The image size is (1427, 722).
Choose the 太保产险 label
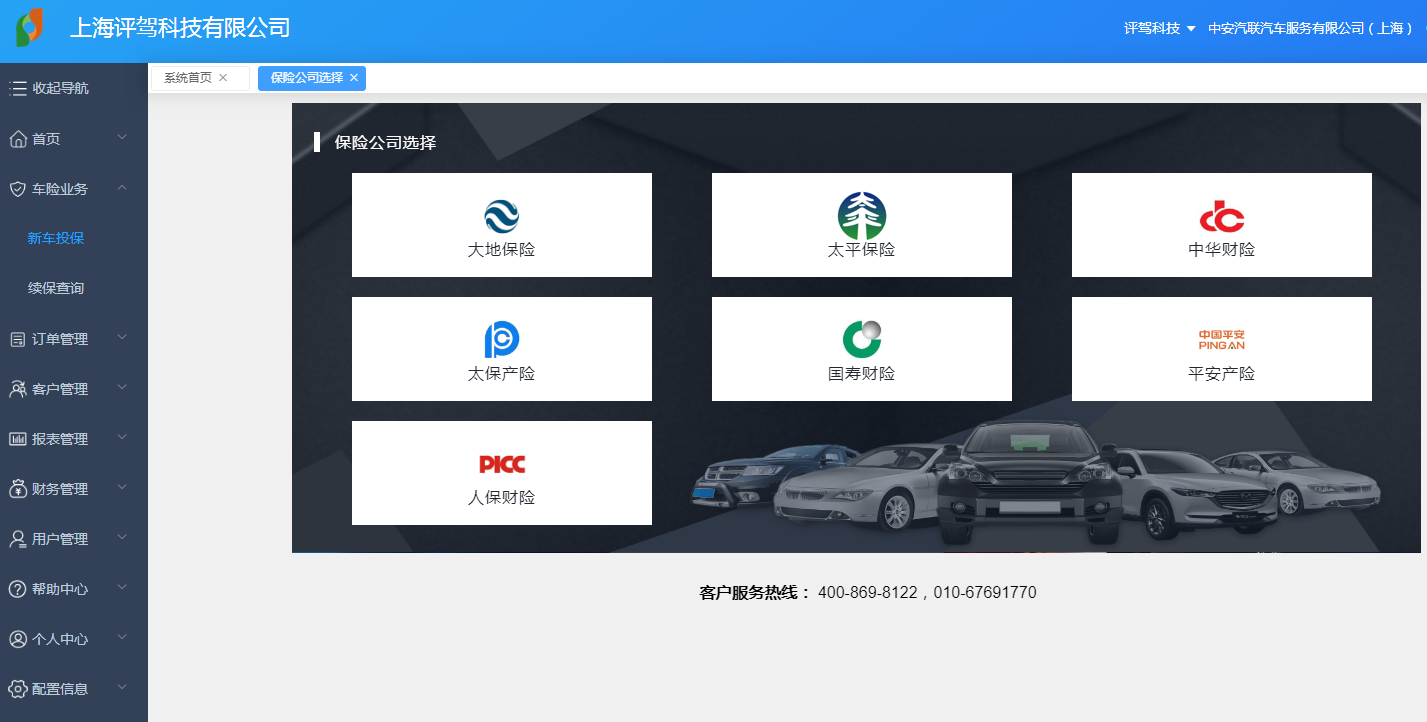coord(502,374)
